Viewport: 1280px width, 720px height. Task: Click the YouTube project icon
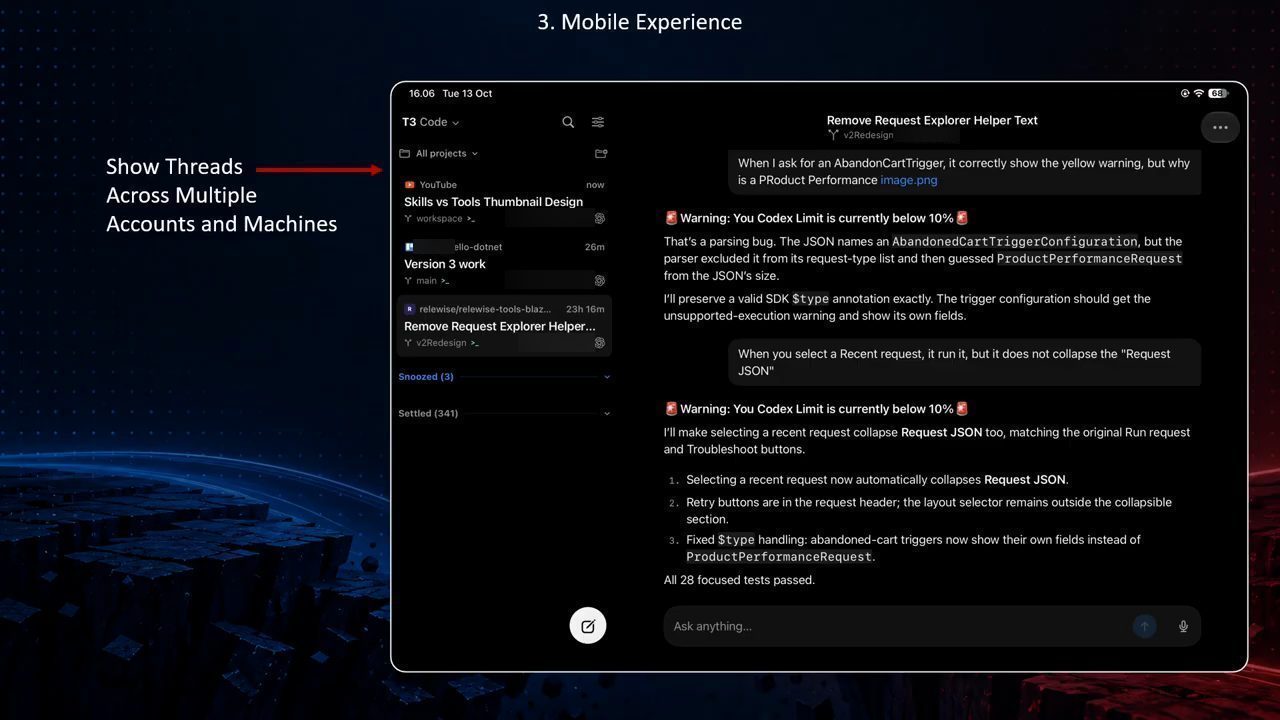tap(409, 185)
